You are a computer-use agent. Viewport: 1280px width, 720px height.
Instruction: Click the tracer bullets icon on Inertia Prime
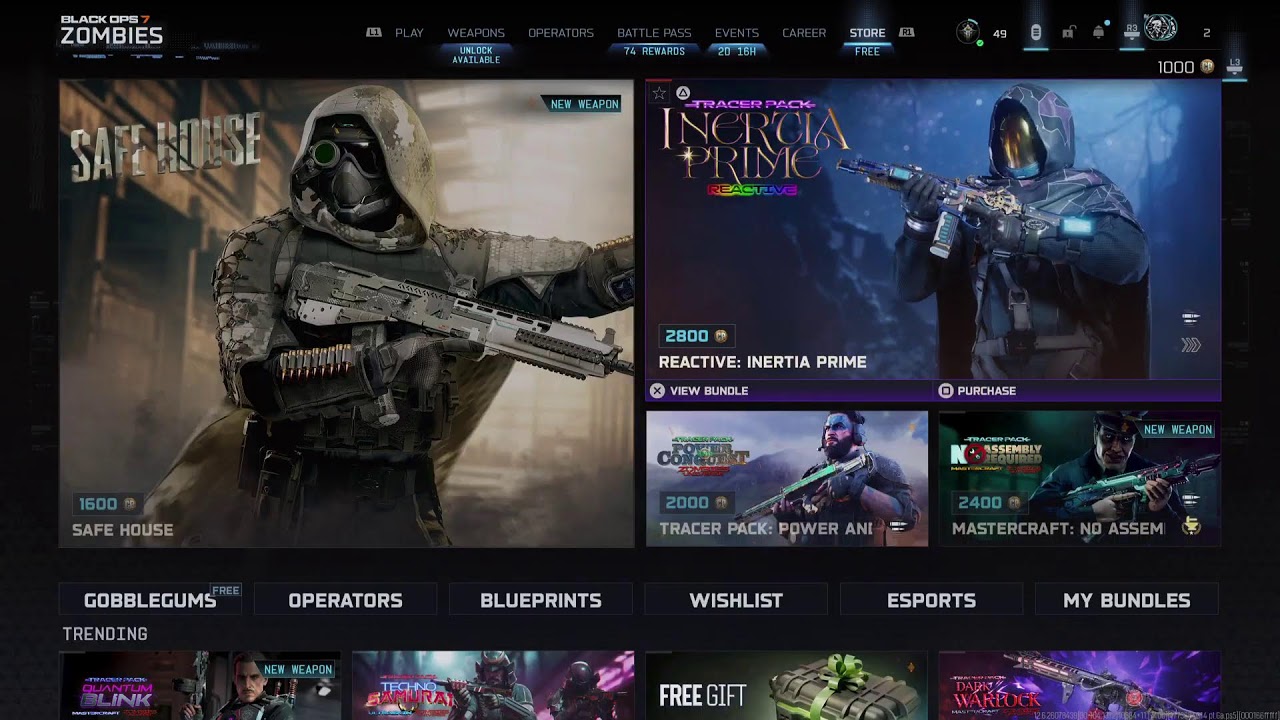pos(1190,318)
